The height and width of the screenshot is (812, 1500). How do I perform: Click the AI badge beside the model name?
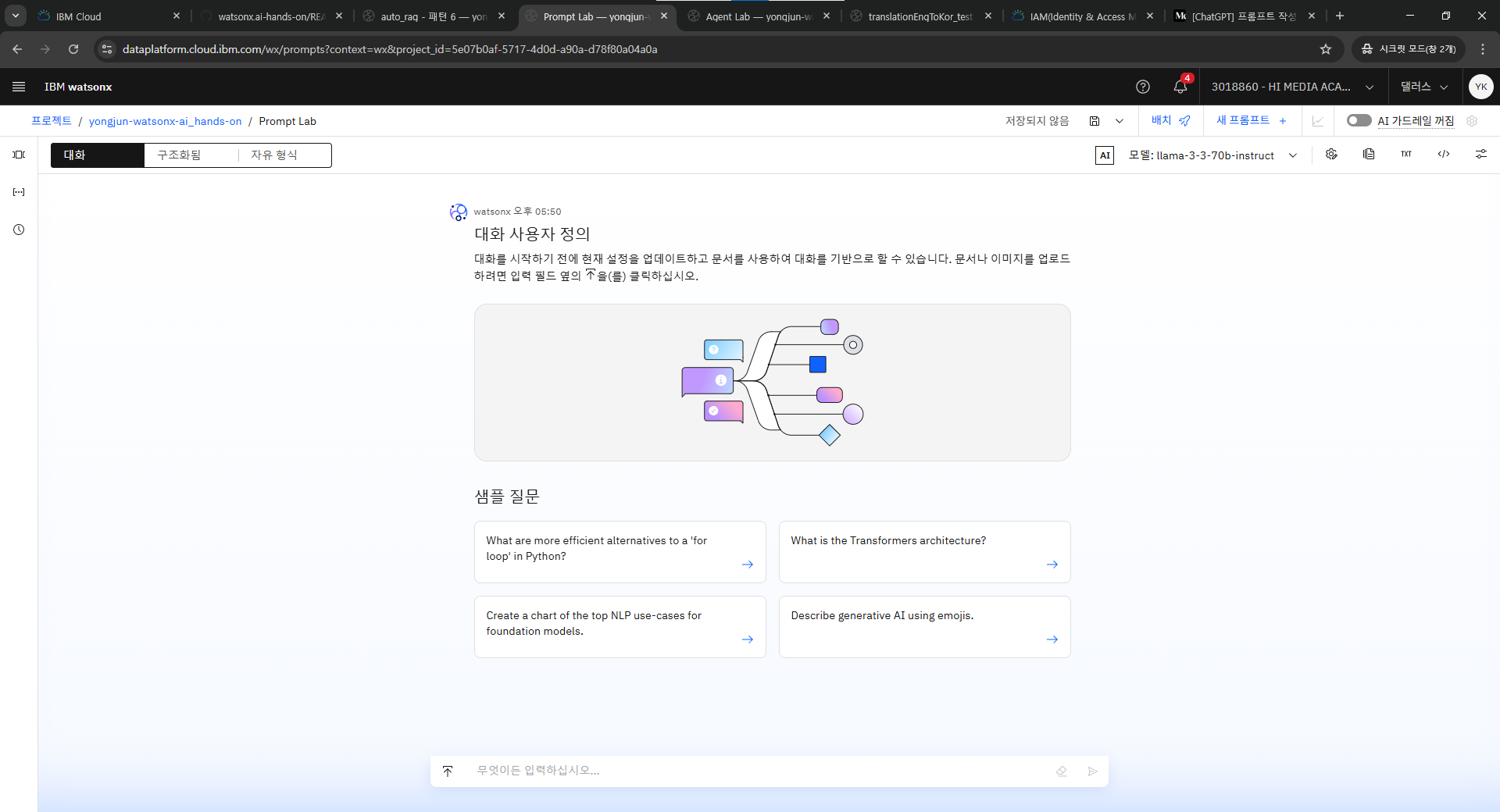pos(1105,155)
